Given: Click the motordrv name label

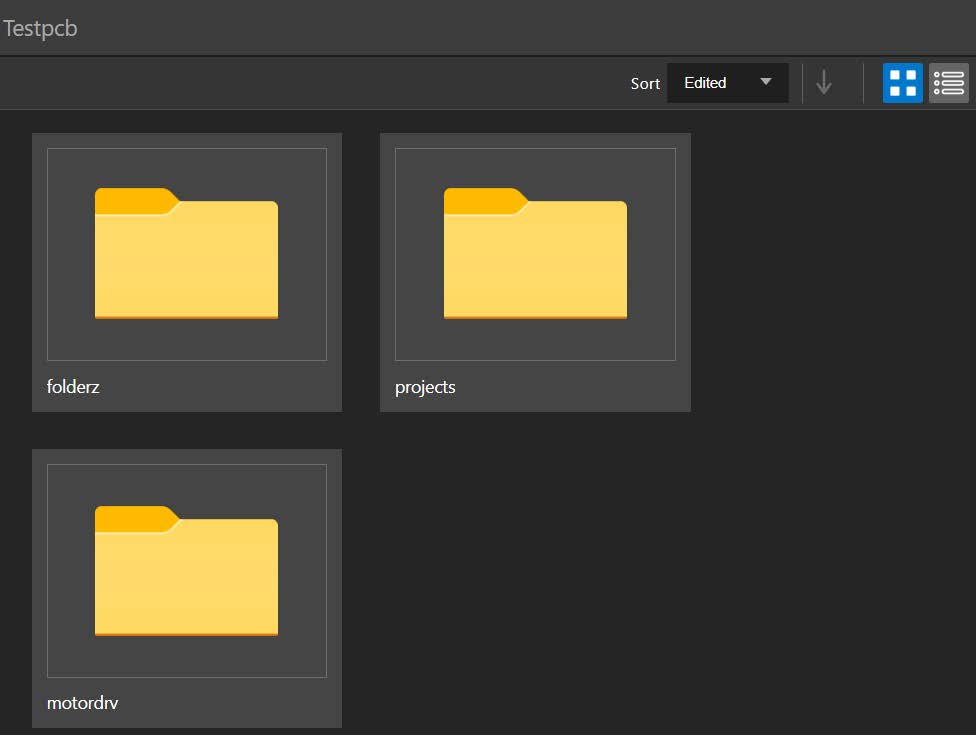Looking at the screenshot, I should (x=83, y=703).
